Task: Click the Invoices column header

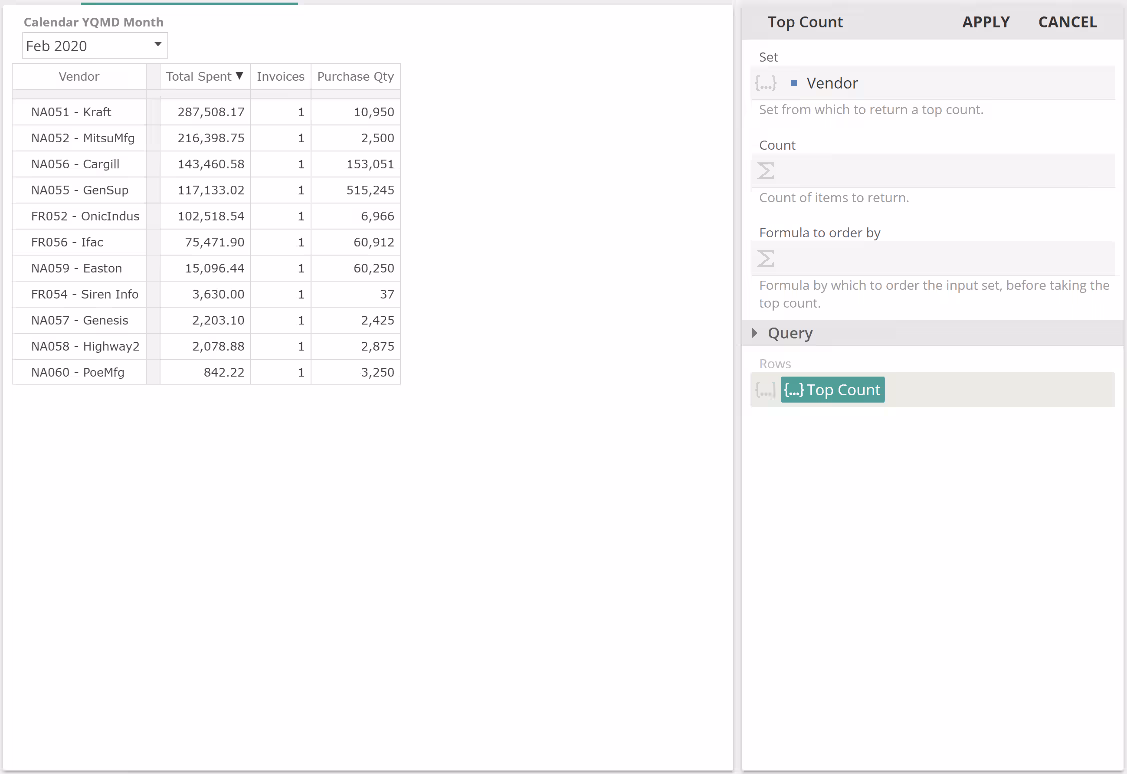Action: pos(280,77)
